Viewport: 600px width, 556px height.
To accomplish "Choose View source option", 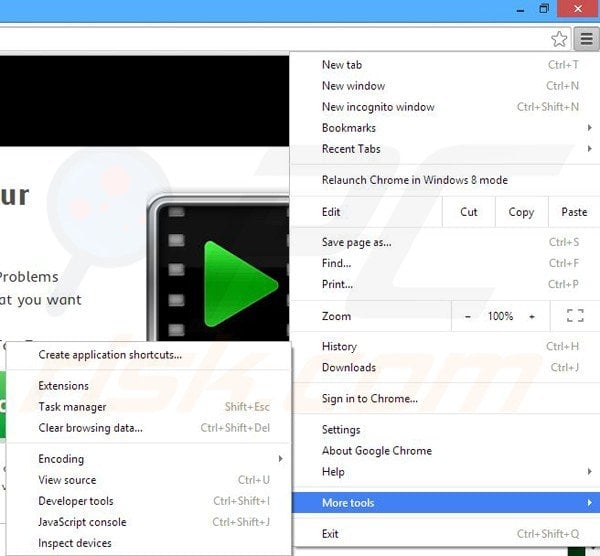I will [x=149, y=480].
